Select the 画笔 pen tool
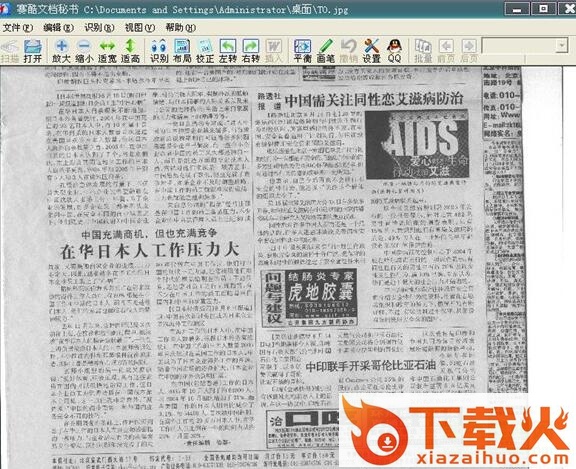Screen dimensions: 576x469 [x=326, y=51]
